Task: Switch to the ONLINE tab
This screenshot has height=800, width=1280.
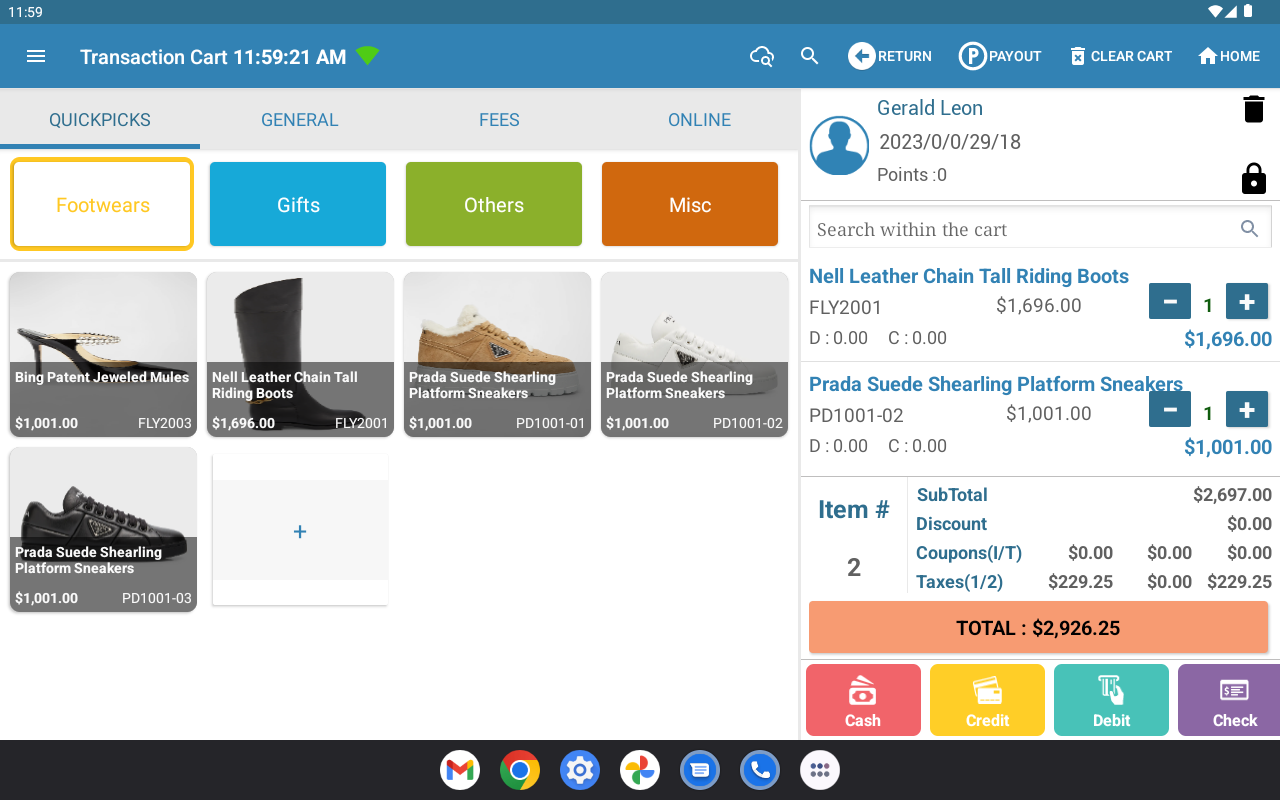Action: 700,120
